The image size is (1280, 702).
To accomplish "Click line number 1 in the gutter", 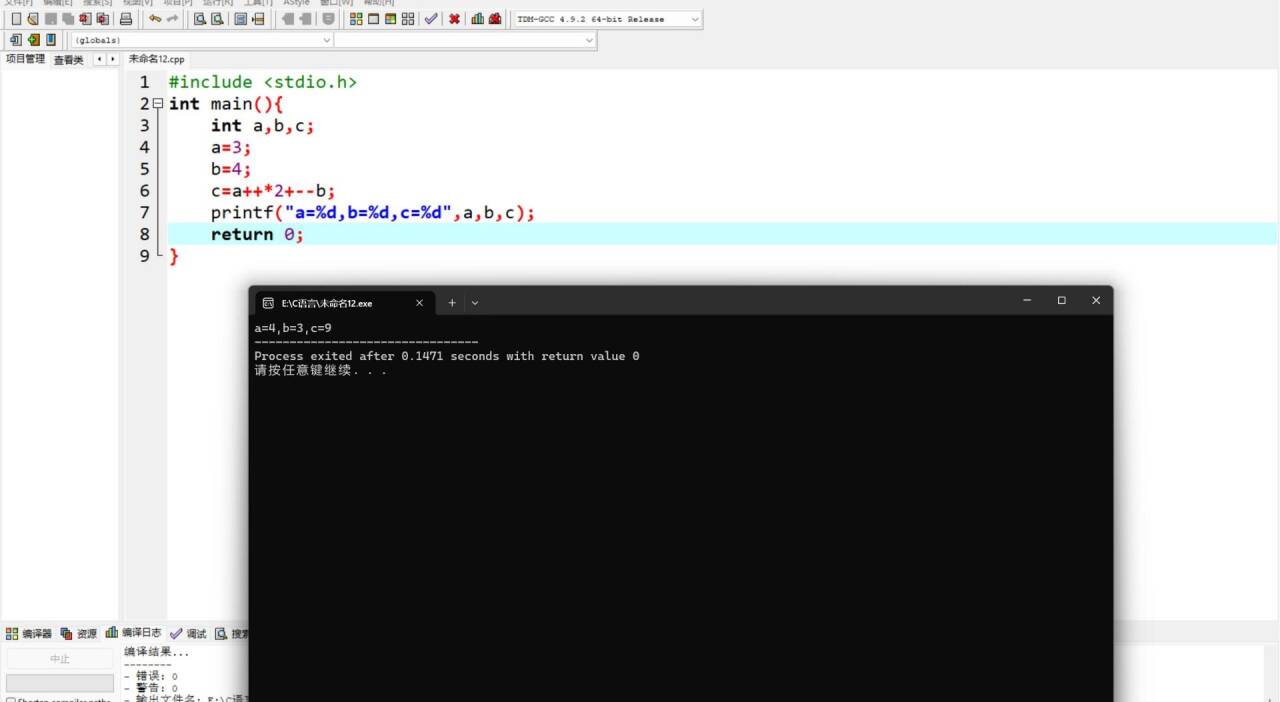I will pyautogui.click(x=144, y=82).
